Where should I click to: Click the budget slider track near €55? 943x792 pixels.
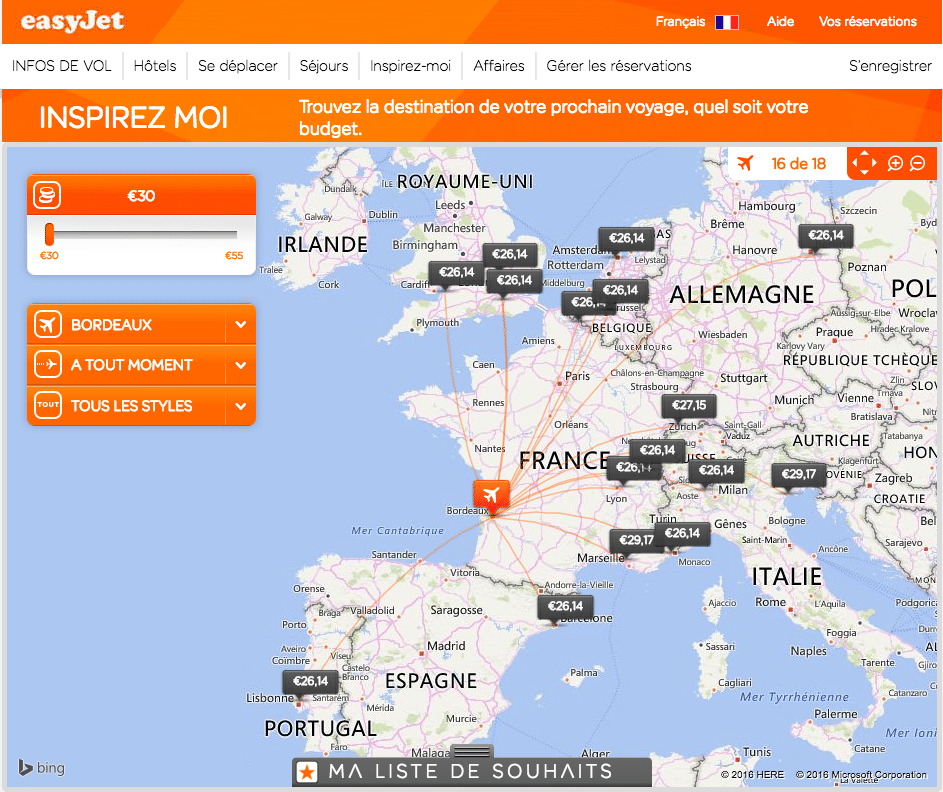[232, 235]
